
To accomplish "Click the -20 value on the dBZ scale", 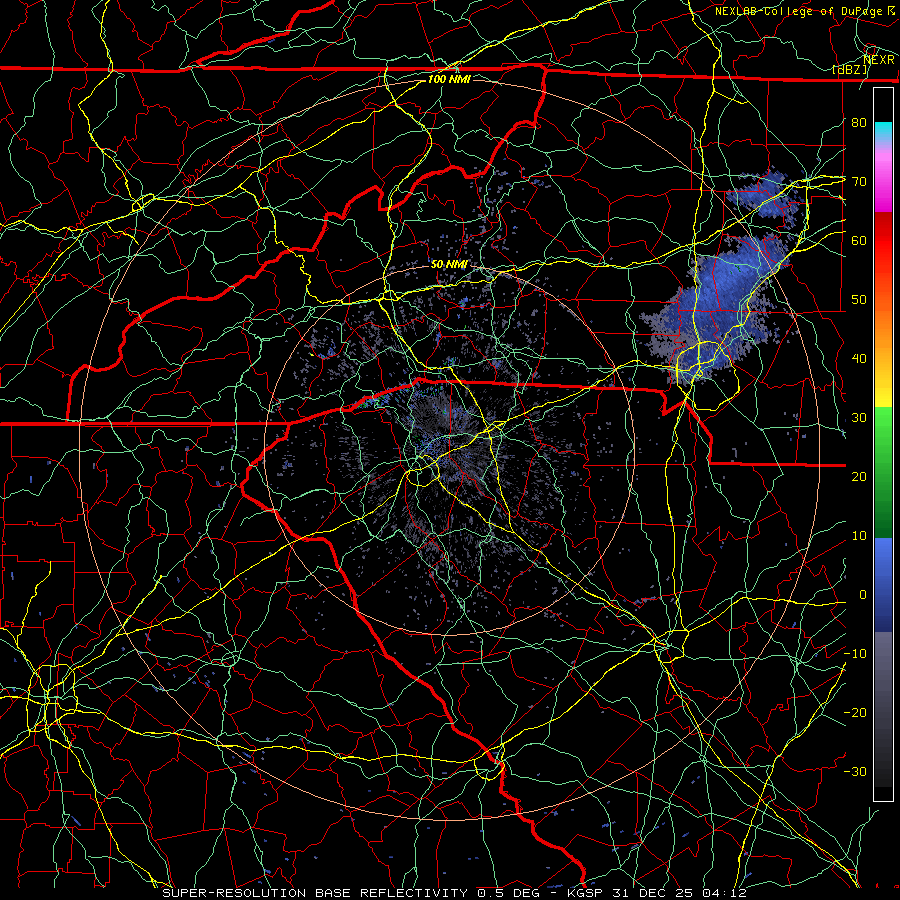I will [855, 712].
